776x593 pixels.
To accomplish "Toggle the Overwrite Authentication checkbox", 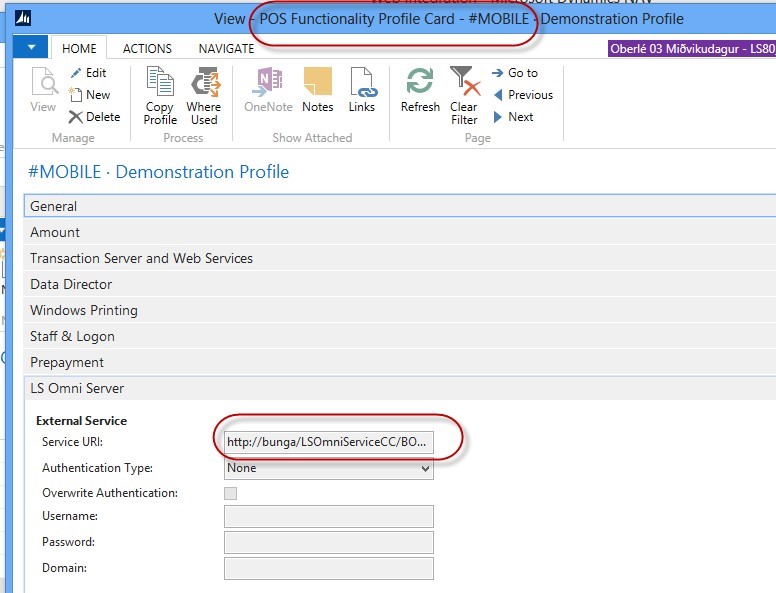I will pos(231,493).
